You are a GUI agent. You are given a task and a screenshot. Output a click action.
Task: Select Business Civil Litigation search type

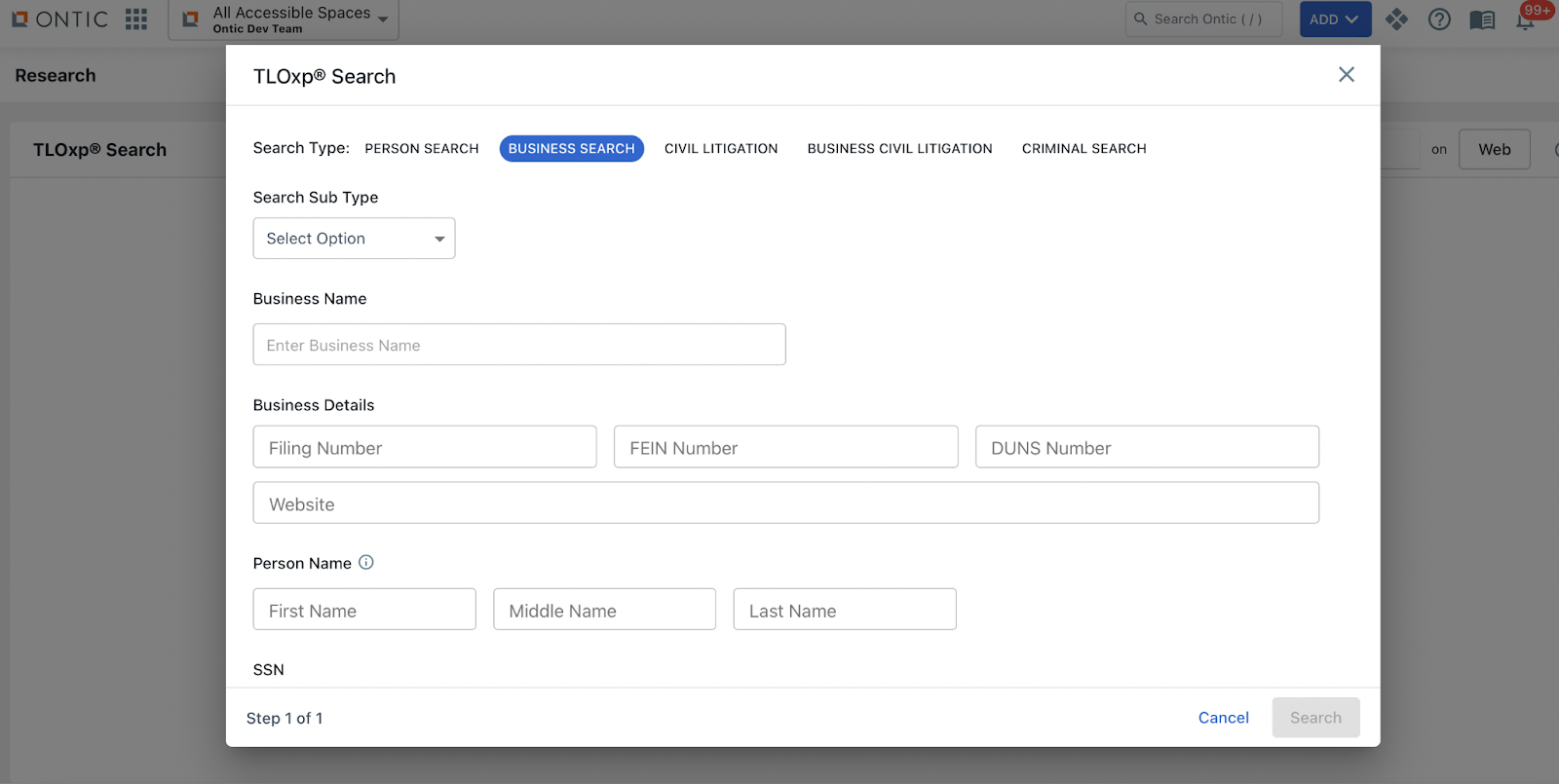pyautogui.click(x=899, y=149)
